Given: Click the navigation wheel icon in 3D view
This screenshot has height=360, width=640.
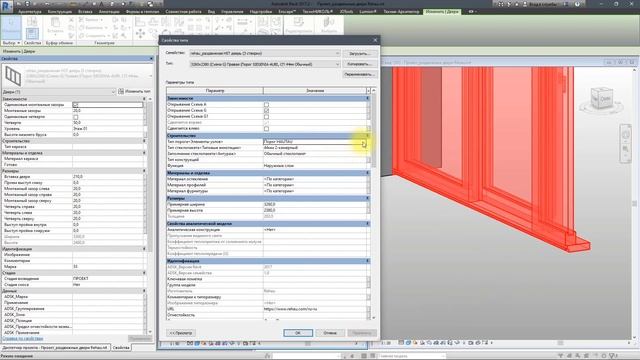Looking at the screenshot, I should click(626, 135).
